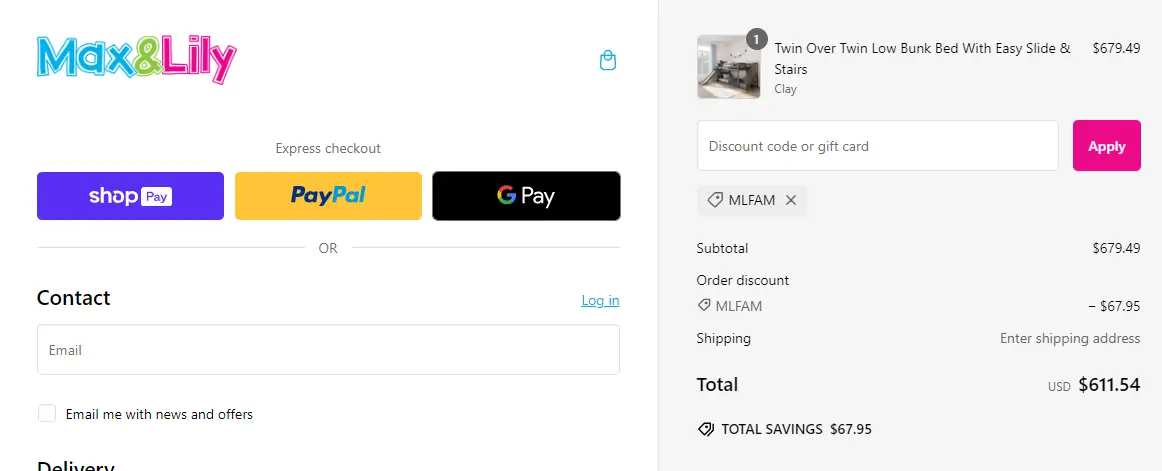
Task: Follow the Log in link
Action: click(x=600, y=300)
